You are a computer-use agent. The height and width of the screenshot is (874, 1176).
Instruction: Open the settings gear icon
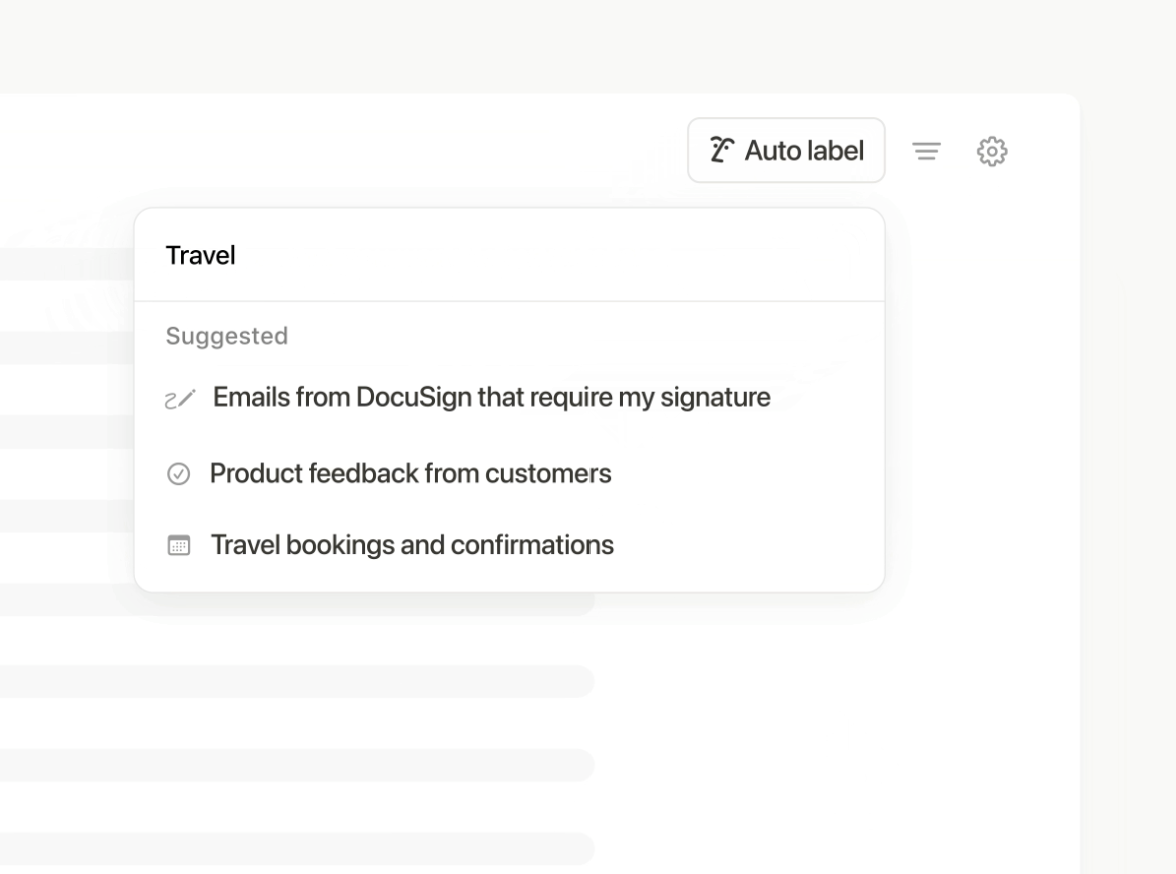pos(992,152)
